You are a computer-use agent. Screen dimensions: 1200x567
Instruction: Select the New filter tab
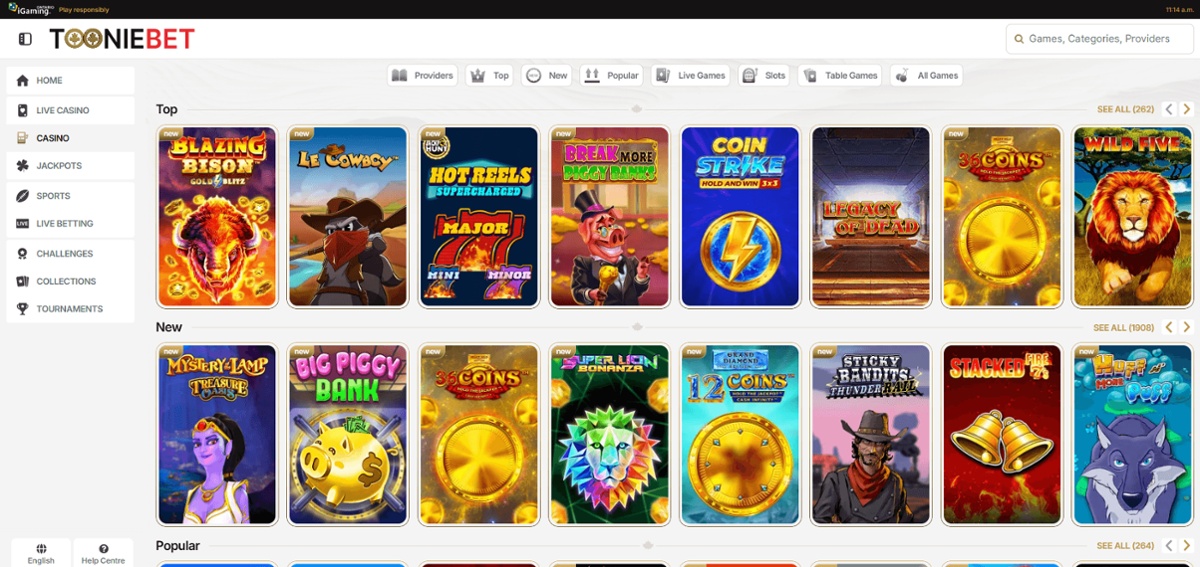pos(547,75)
